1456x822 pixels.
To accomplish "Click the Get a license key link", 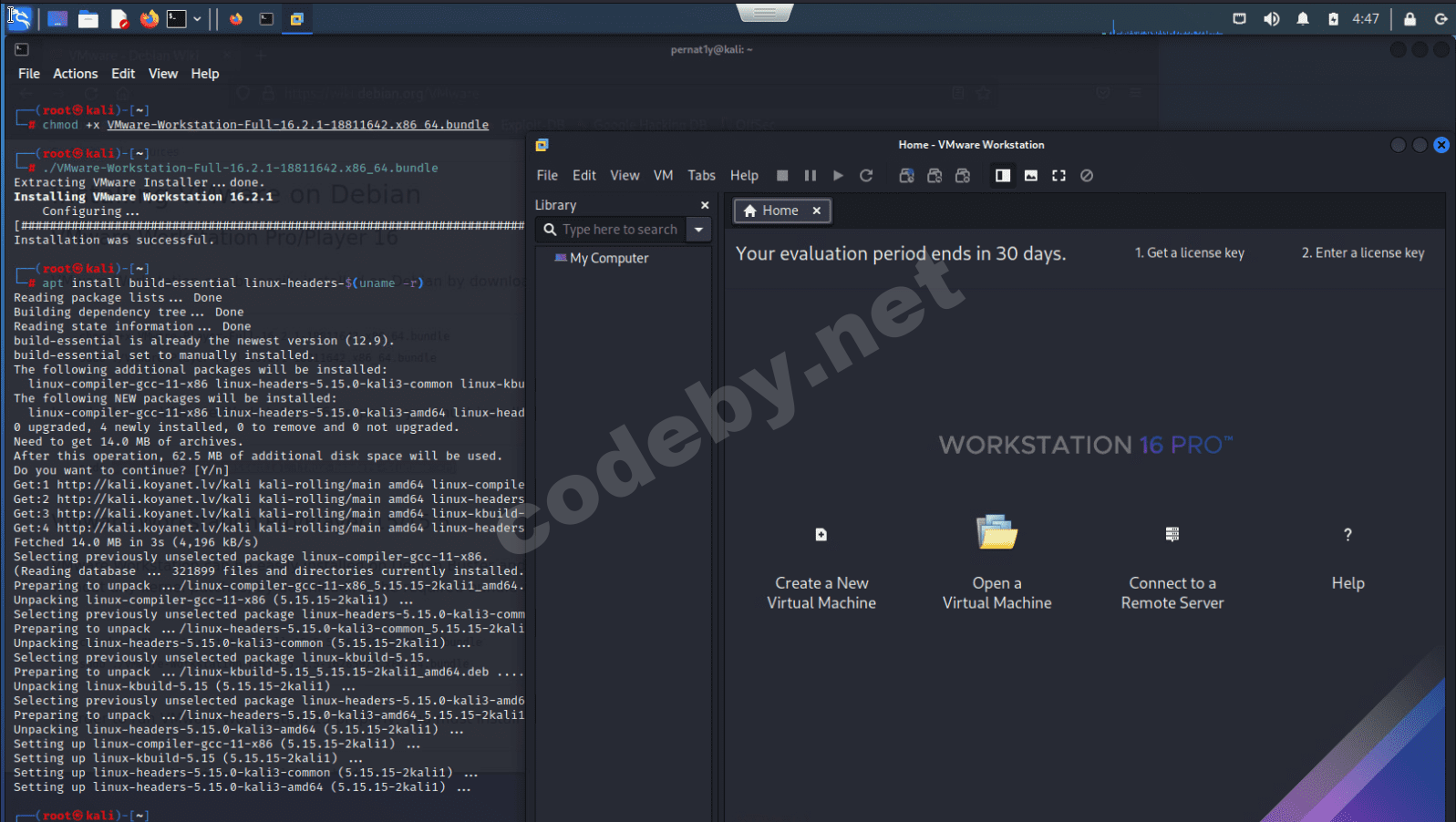I will click(x=1189, y=253).
